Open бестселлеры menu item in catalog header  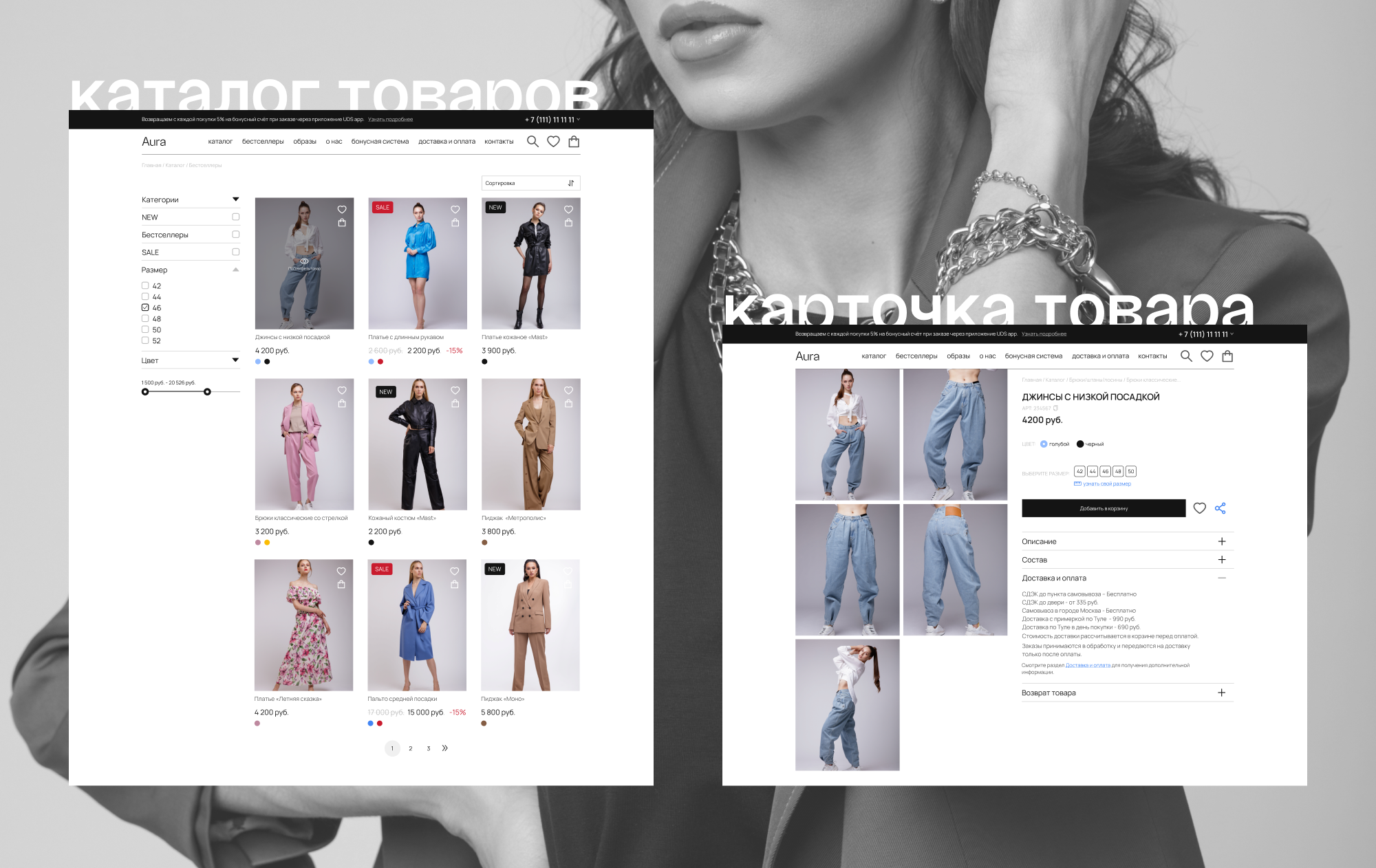tap(263, 142)
